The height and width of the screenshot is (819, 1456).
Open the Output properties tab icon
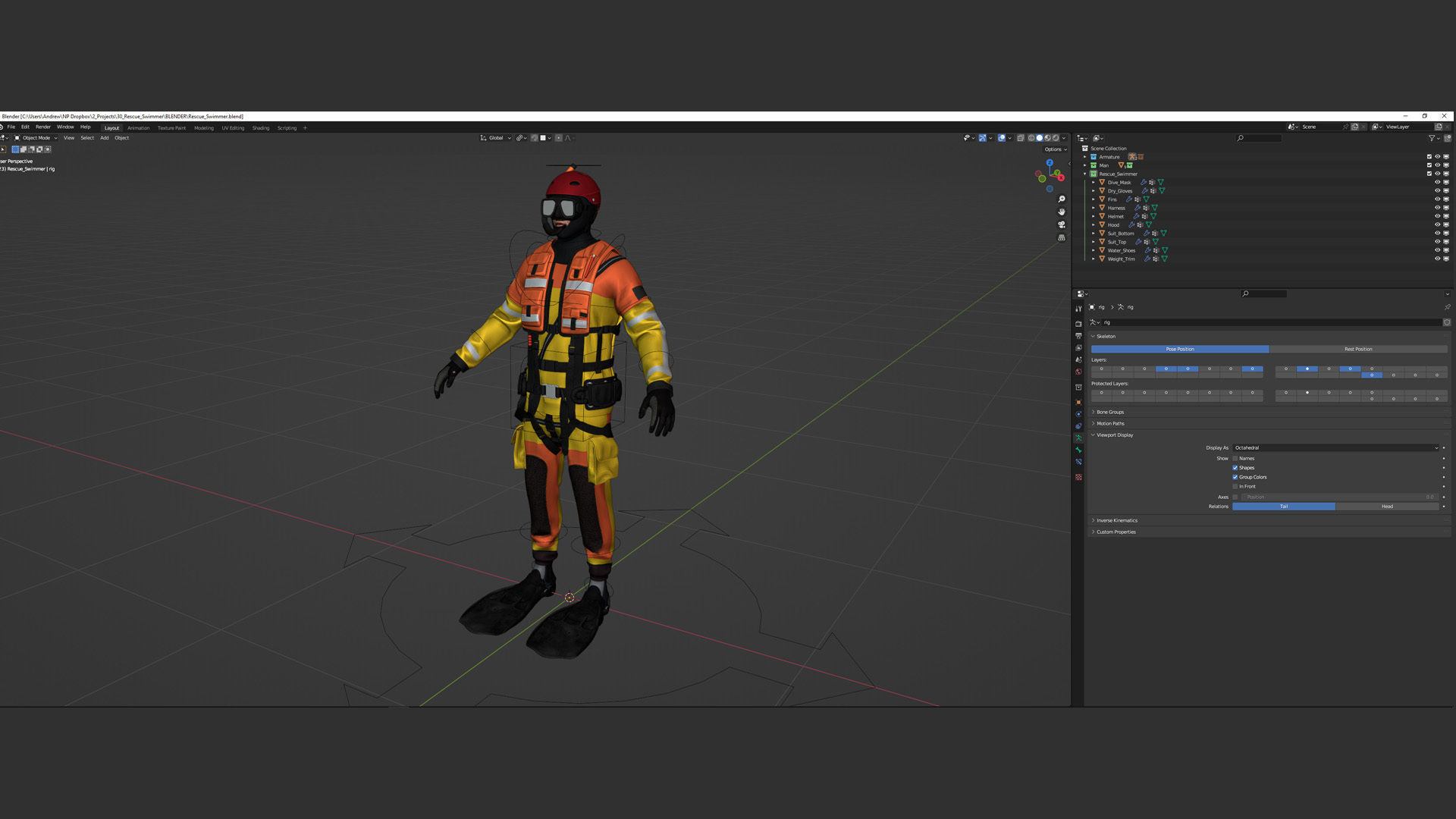(1078, 336)
